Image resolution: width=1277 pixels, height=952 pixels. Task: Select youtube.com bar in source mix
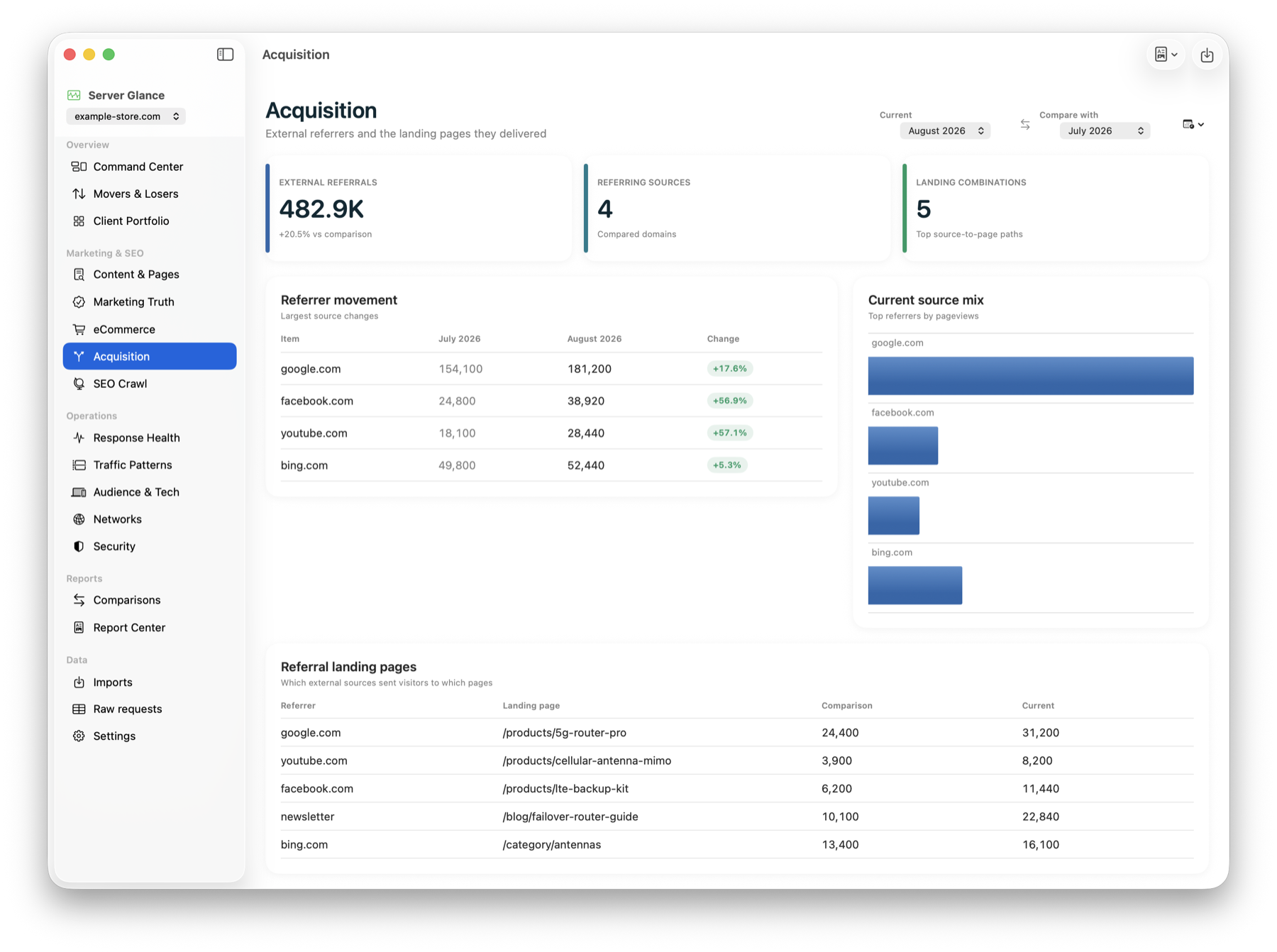894,516
